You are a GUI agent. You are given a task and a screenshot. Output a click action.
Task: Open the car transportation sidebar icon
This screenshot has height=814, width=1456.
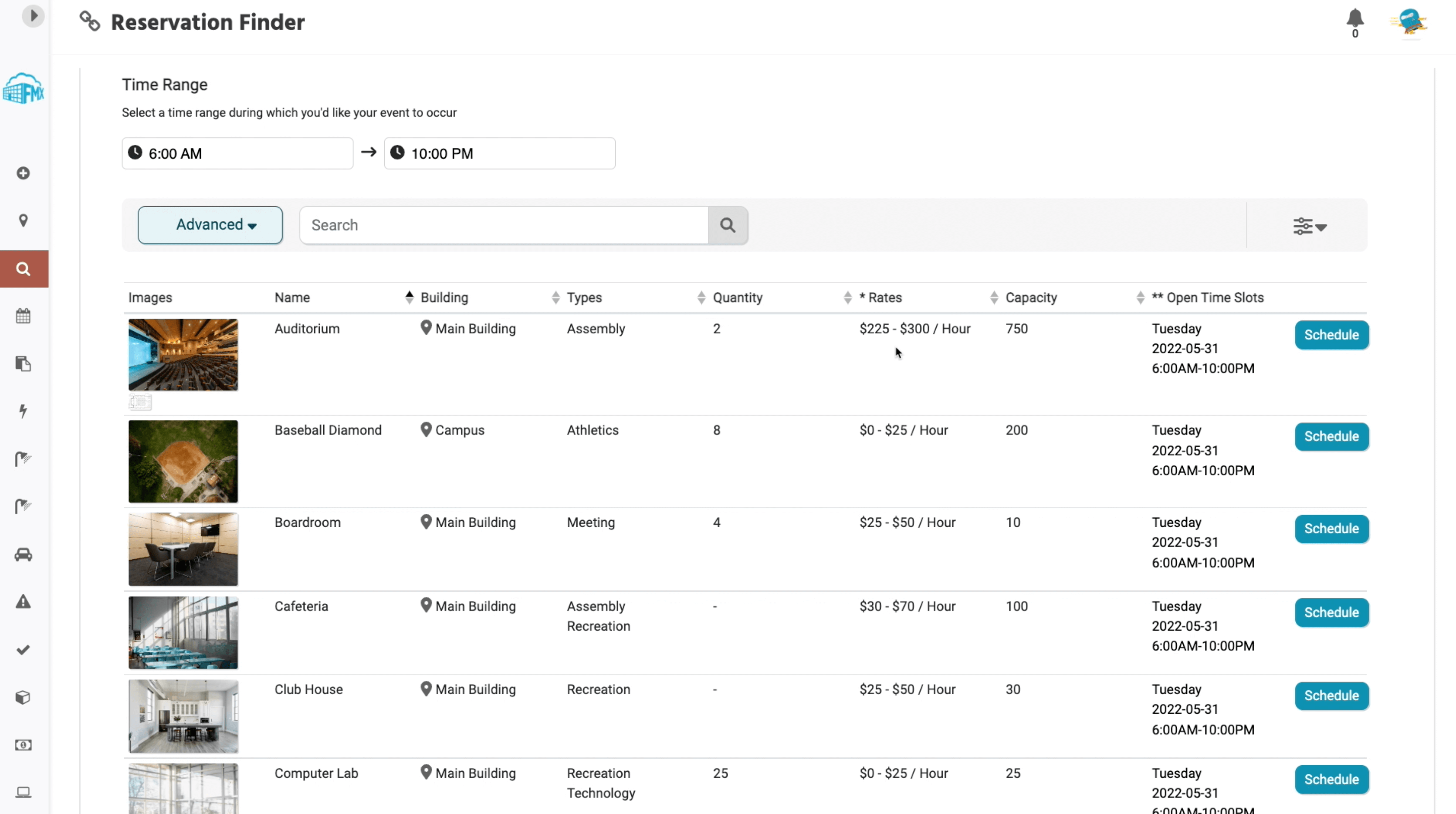(x=23, y=555)
